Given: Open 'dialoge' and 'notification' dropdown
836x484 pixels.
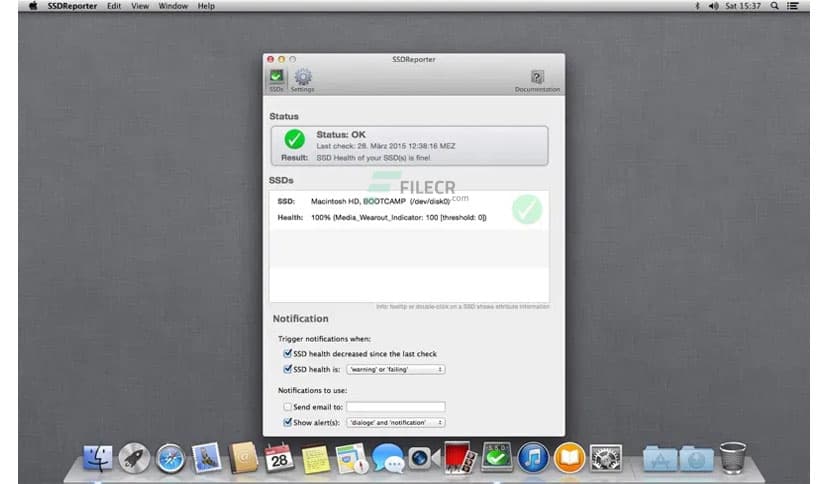Looking at the screenshot, I should (x=396, y=423).
